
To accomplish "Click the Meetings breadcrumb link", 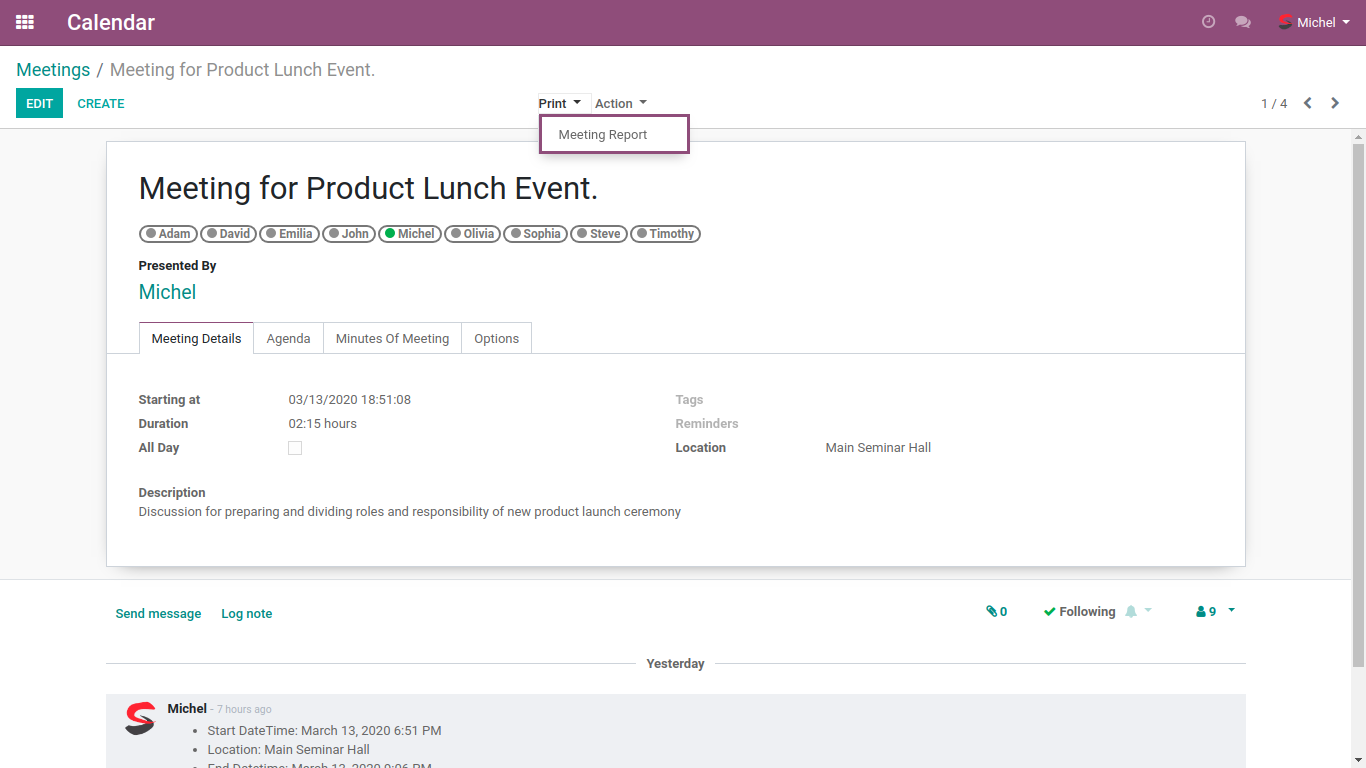I will click(53, 70).
